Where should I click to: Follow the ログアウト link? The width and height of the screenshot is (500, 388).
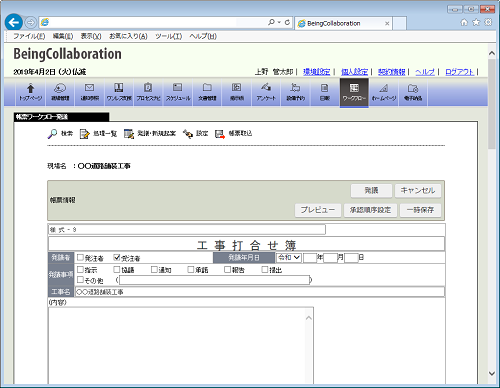coord(459,72)
